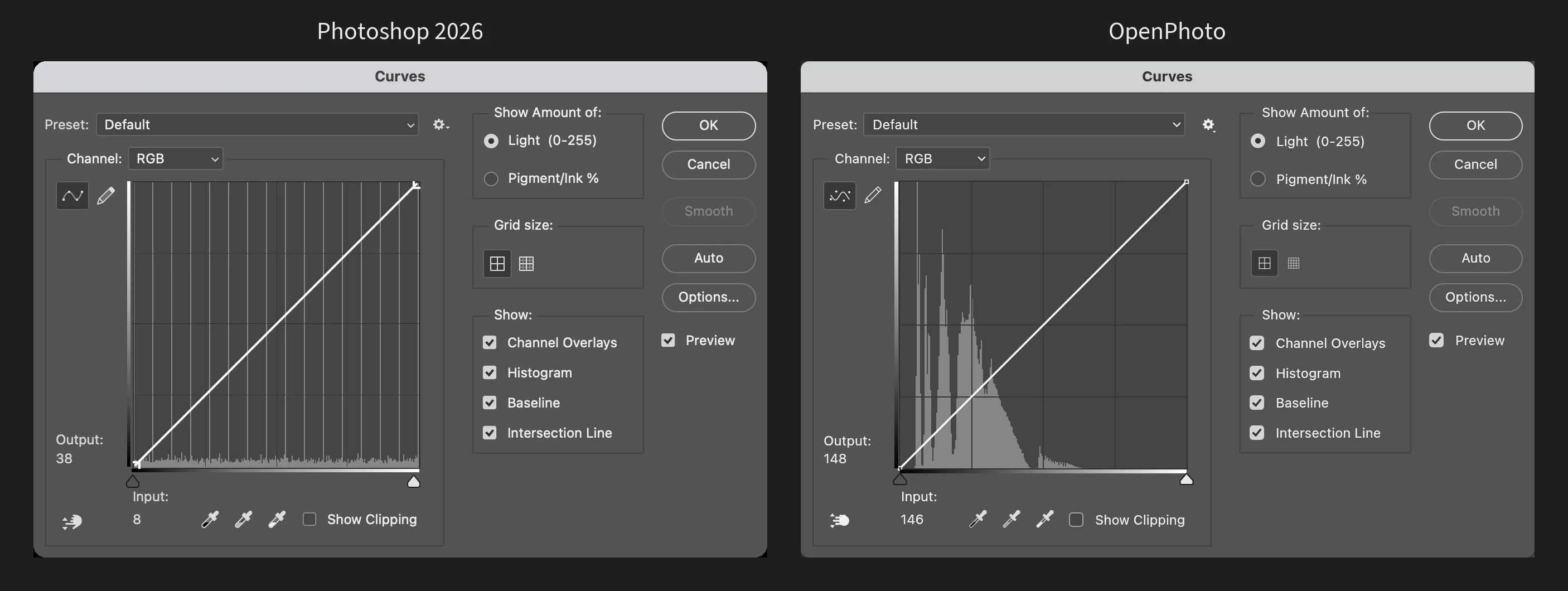Choose detailed grid icon in Photoshop 2026
Image resolution: width=1568 pixels, height=591 pixels.
526,264
